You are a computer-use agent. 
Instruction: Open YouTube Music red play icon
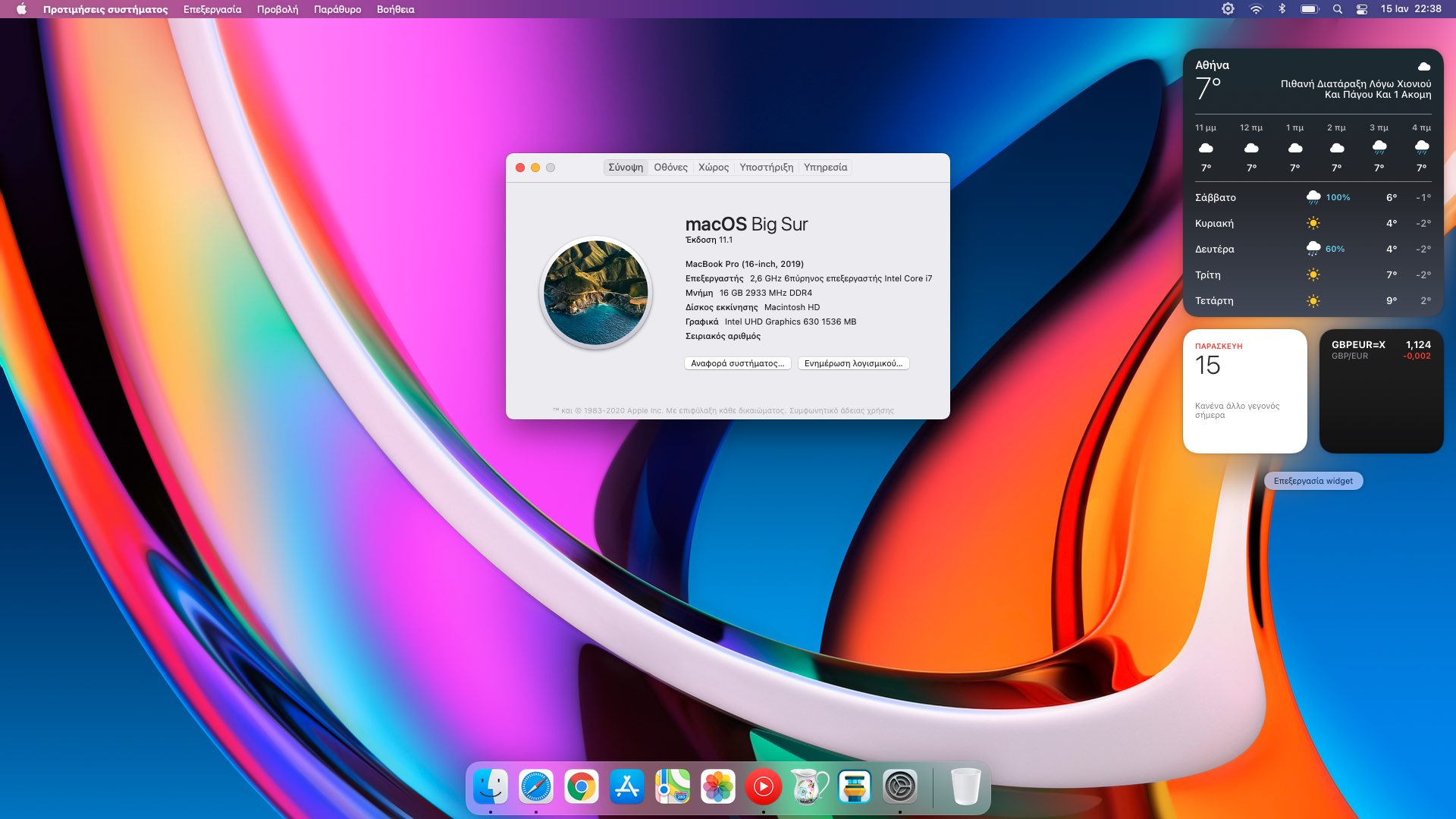(x=764, y=787)
